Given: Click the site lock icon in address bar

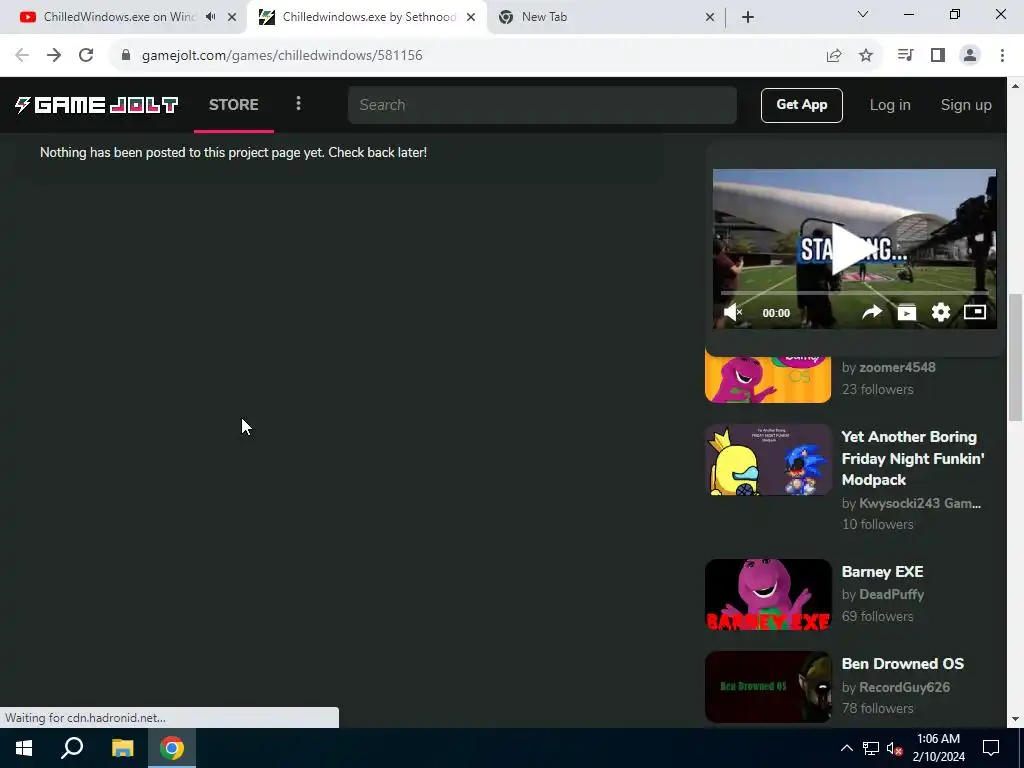Looking at the screenshot, I should click(126, 56).
